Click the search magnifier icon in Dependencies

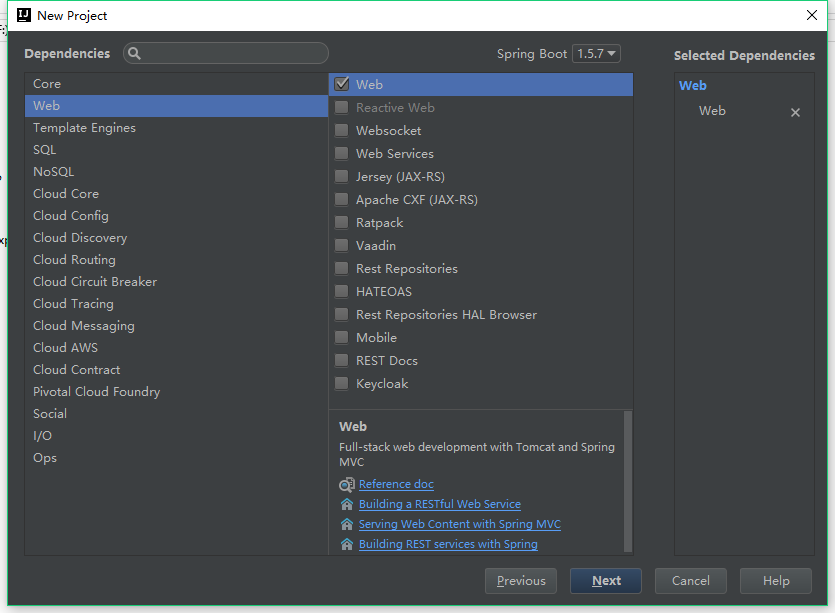pos(135,54)
